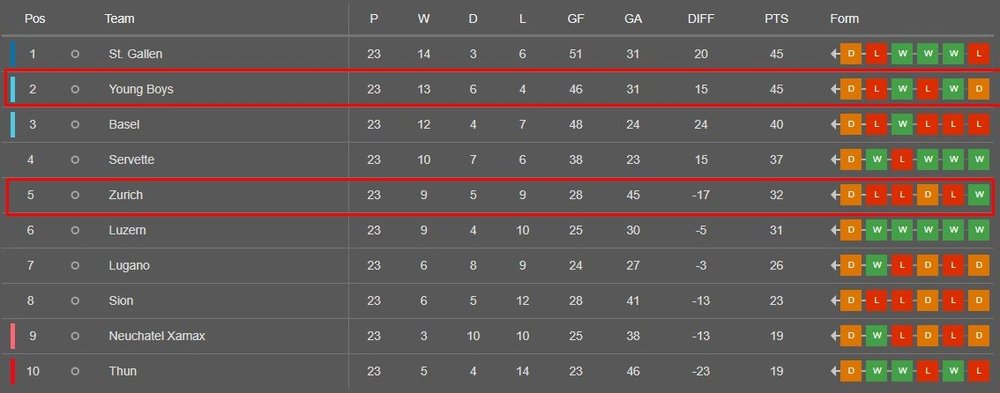Click the circle icon beside Young Boys
The width and height of the screenshot is (1000, 393).
(x=75, y=89)
